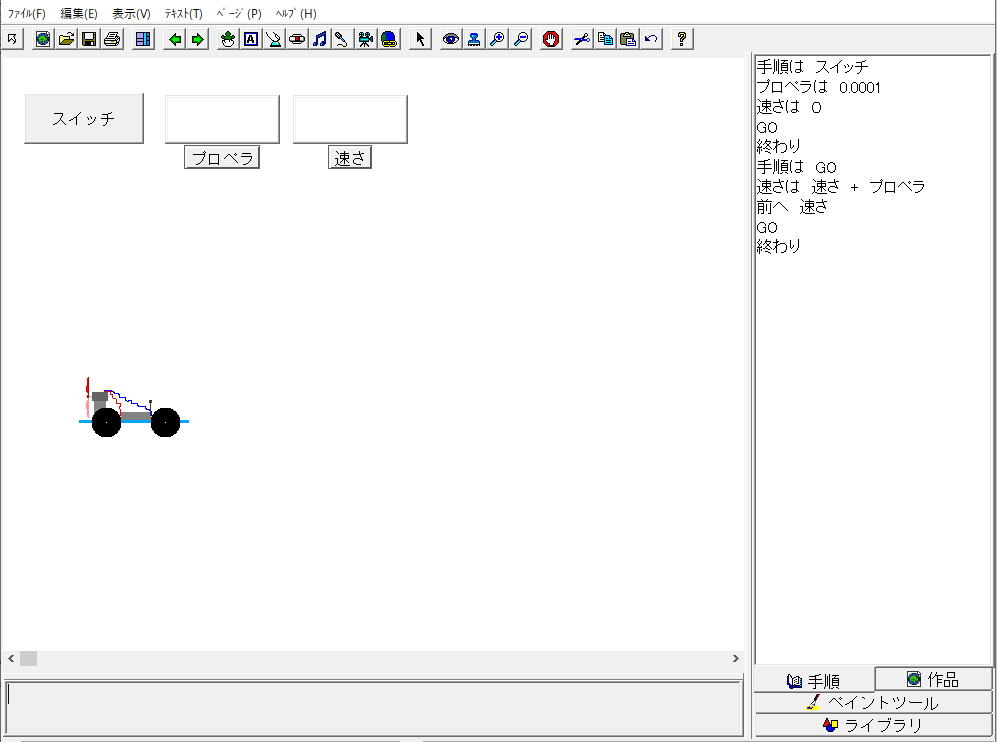Click the scissors cut icon

(582, 39)
